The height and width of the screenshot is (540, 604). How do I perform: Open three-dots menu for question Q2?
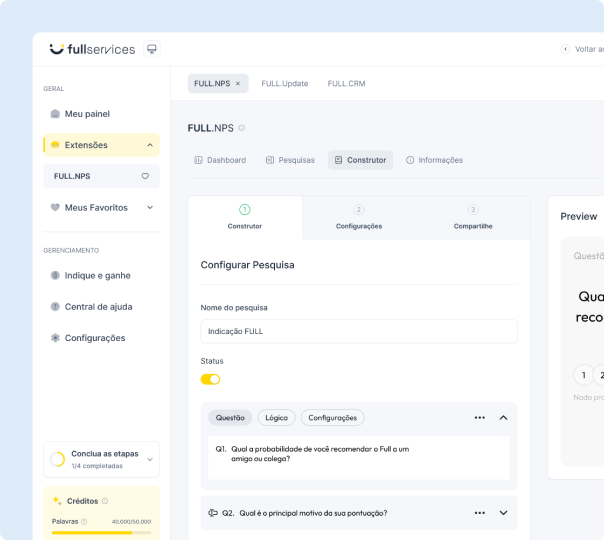(x=479, y=513)
